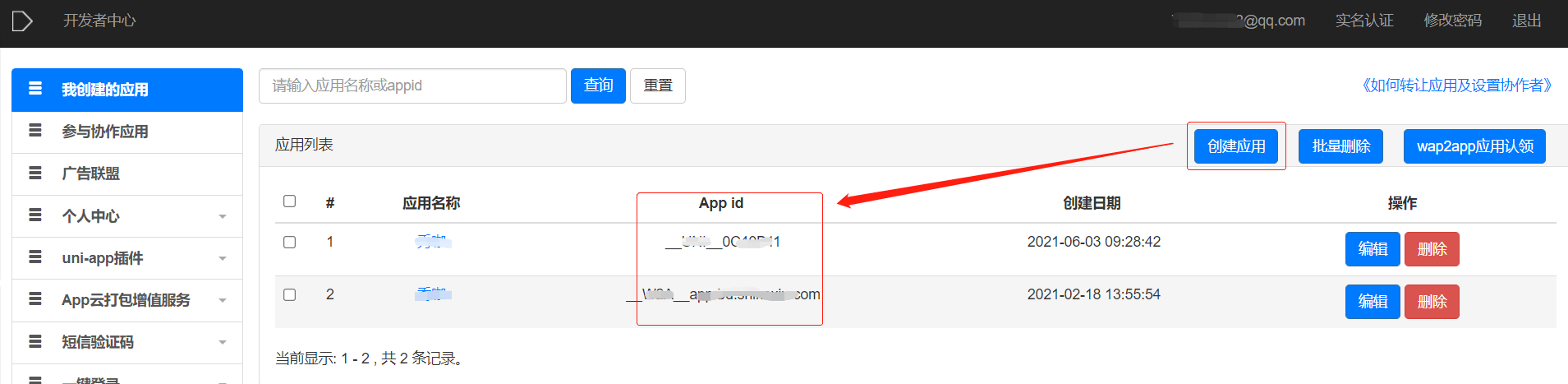Click 编辑 button for row 2
The height and width of the screenshot is (384, 1568).
click(x=1373, y=302)
